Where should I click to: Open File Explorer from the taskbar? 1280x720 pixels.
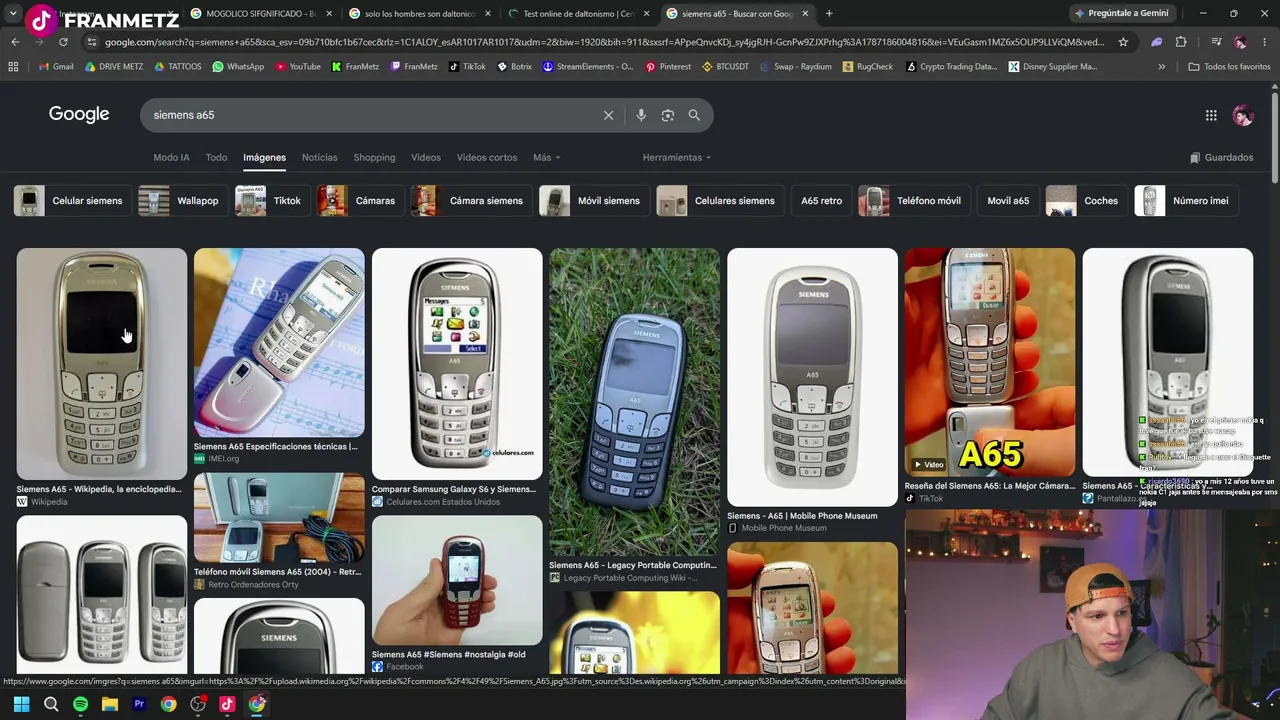pyautogui.click(x=110, y=704)
